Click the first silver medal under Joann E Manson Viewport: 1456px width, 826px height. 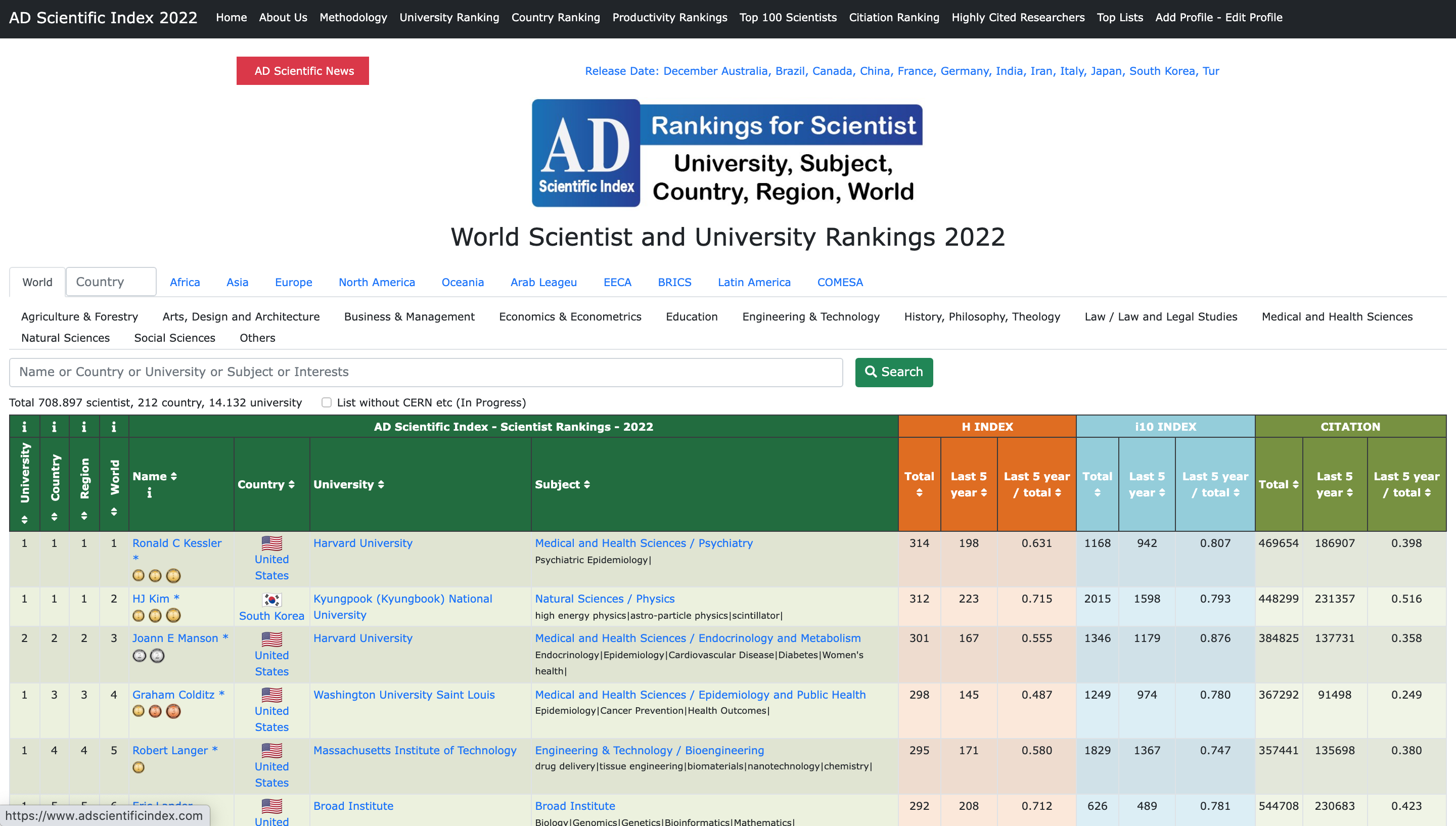point(139,656)
